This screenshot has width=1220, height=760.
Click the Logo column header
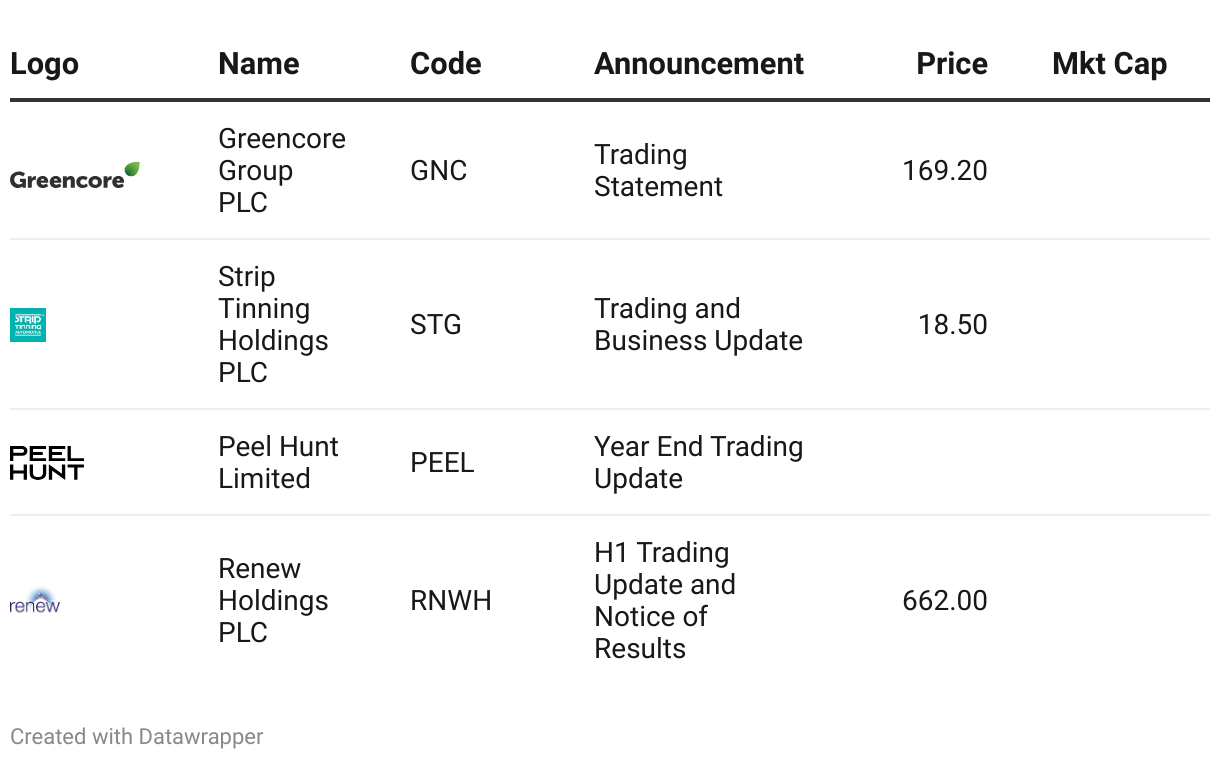pyautogui.click(x=44, y=64)
